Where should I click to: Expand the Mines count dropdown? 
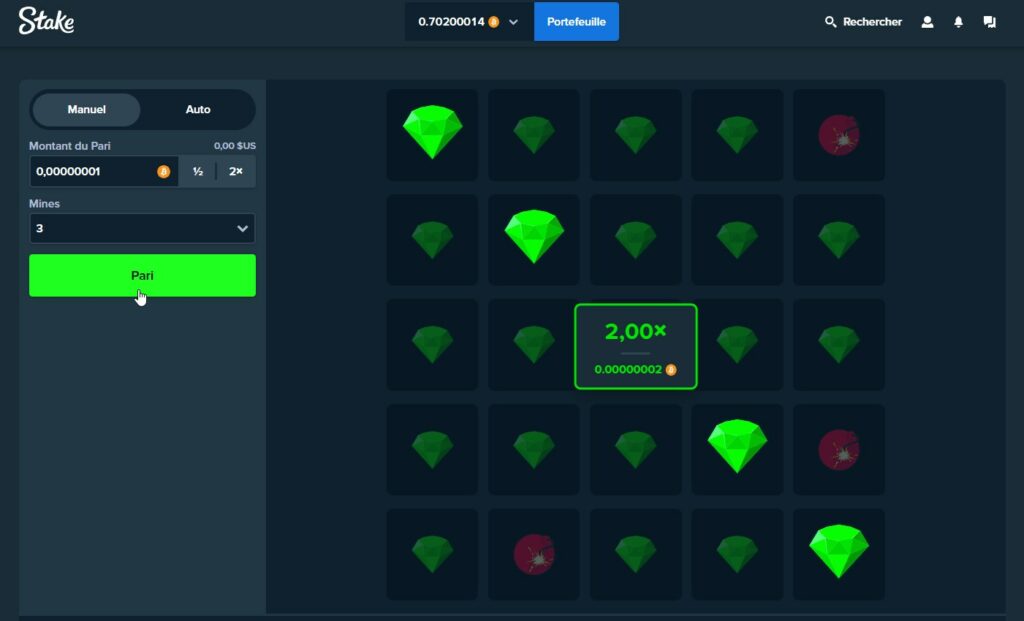[x=142, y=228]
